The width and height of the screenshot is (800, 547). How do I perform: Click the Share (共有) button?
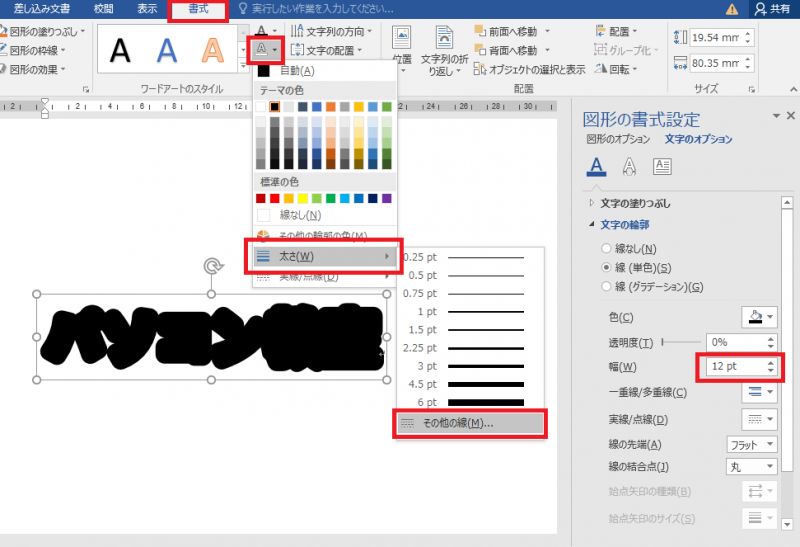772,9
